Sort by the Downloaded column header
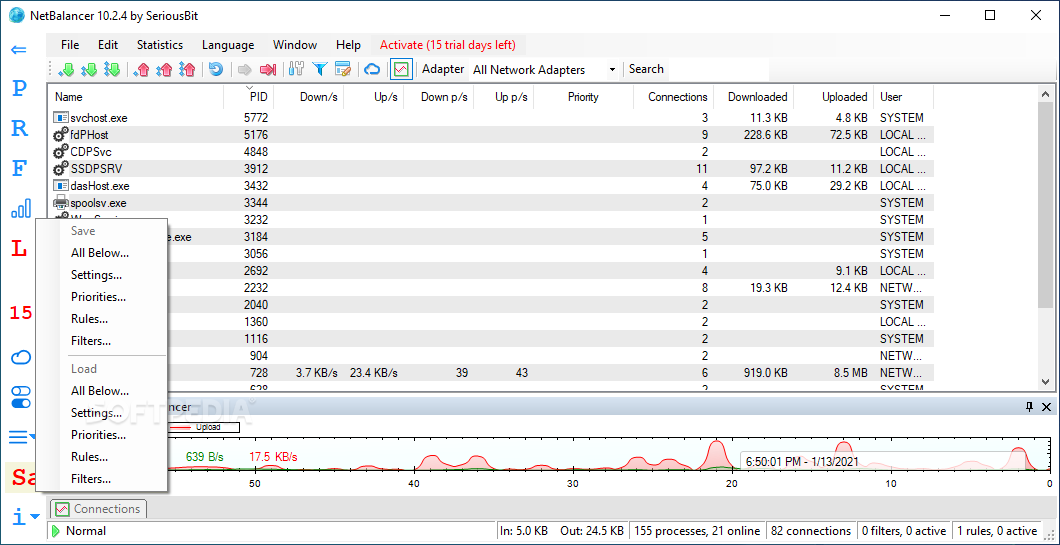 point(753,97)
